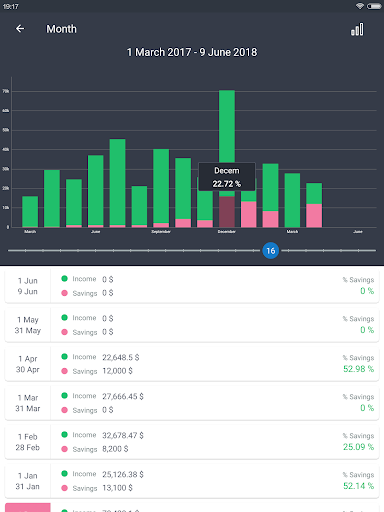
Task: Select the first green March 2017 bar
Action: (30, 212)
